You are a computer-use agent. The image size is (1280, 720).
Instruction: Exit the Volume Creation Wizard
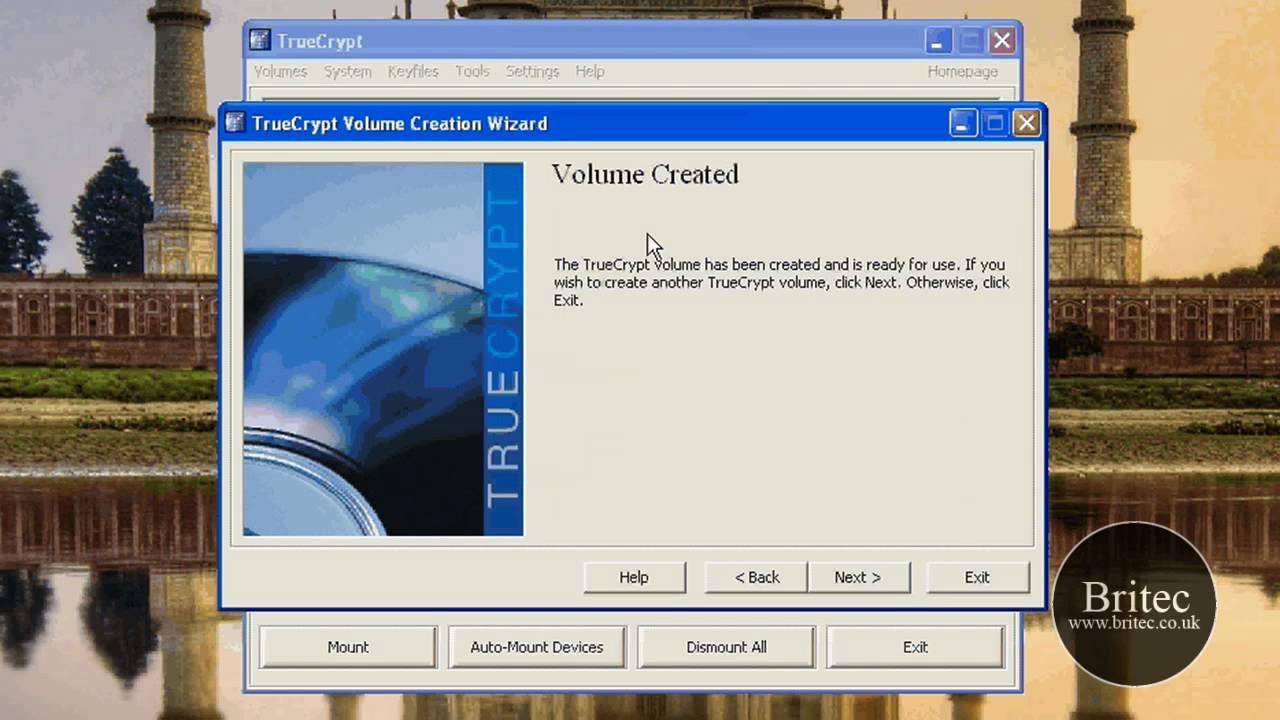[977, 577]
